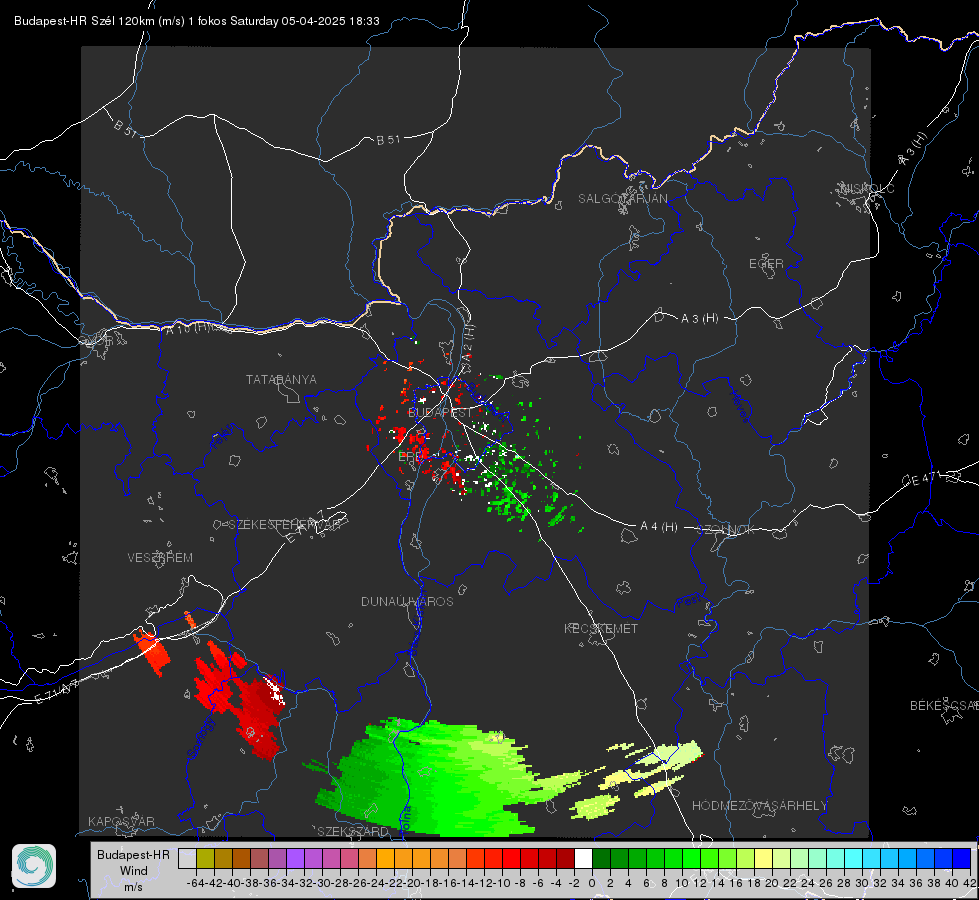Click the HODMEZOVASARHELY city label
Screen dimensions: 979x900
click(759, 806)
